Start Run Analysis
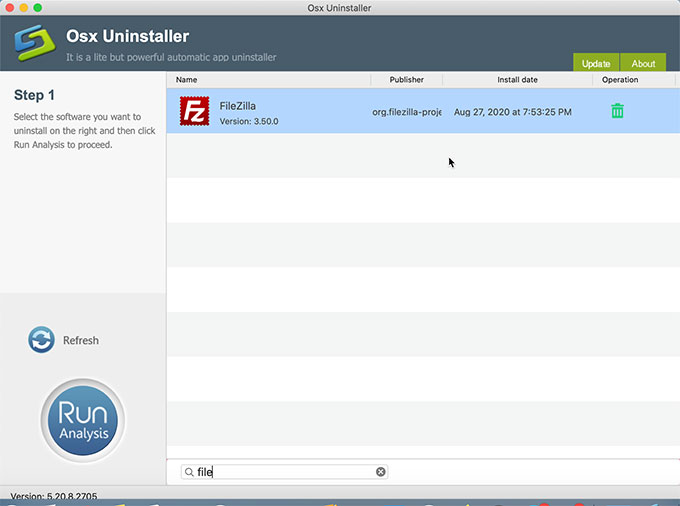The height and width of the screenshot is (506, 680). [x=83, y=420]
